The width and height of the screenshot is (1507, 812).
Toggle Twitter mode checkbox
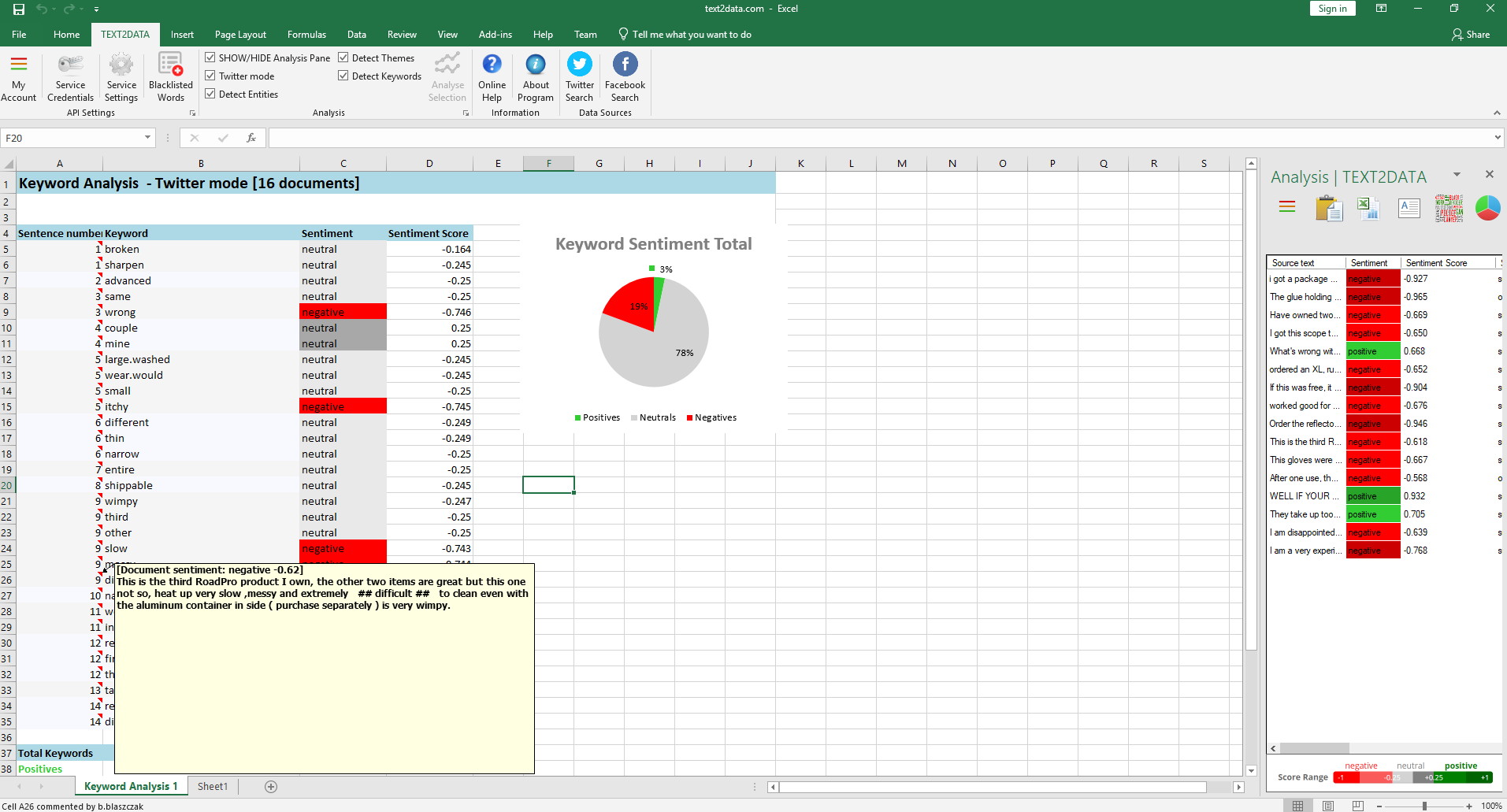210,76
